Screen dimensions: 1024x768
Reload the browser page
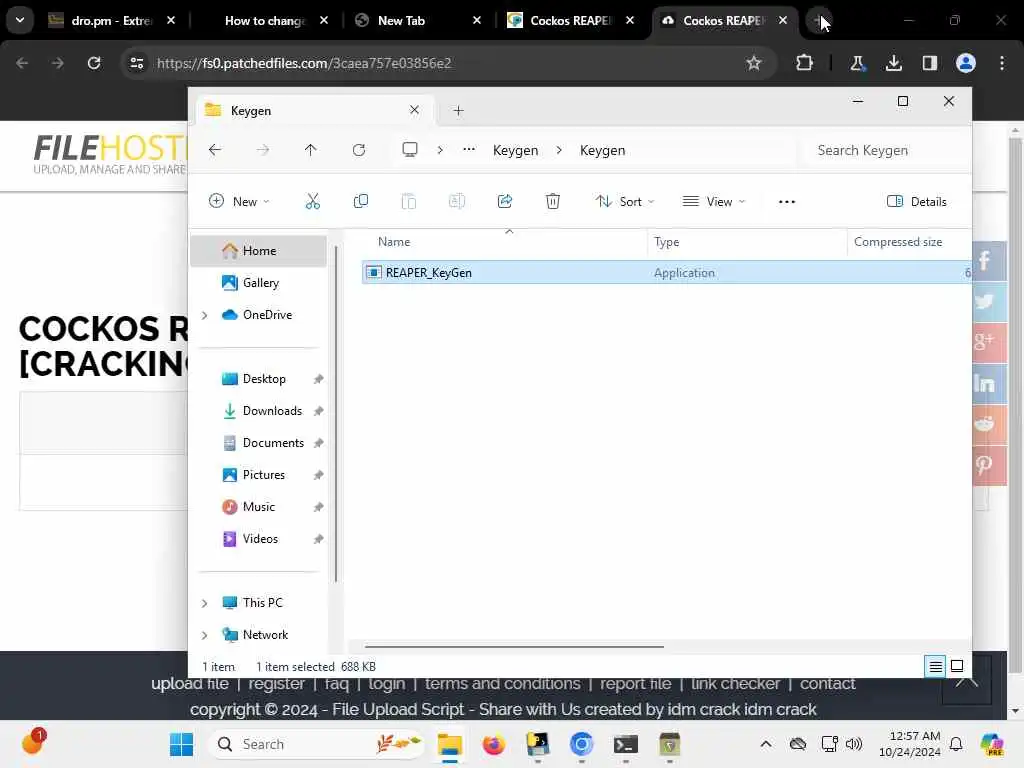(94, 63)
